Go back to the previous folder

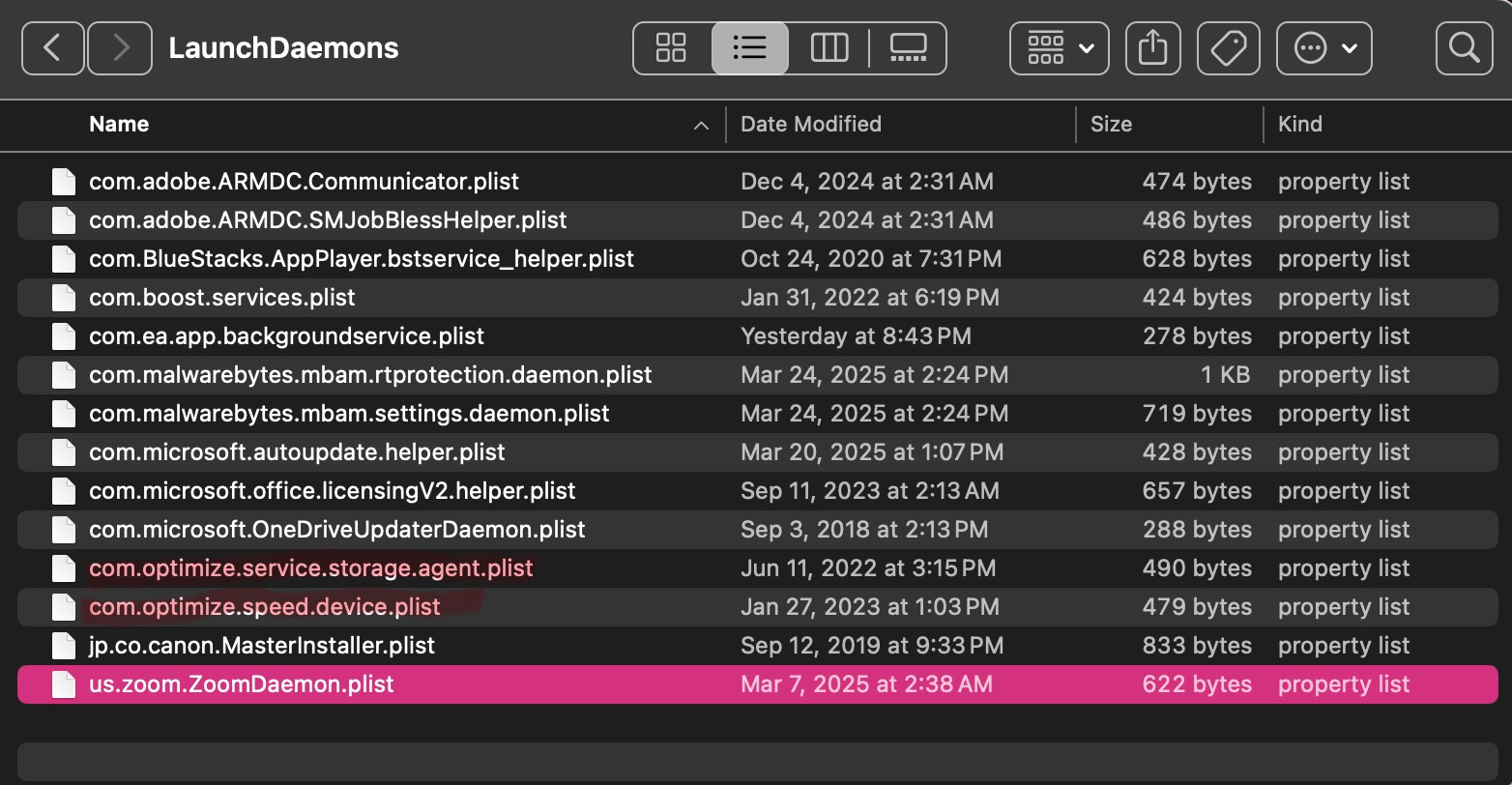click(x=52, y=47)
